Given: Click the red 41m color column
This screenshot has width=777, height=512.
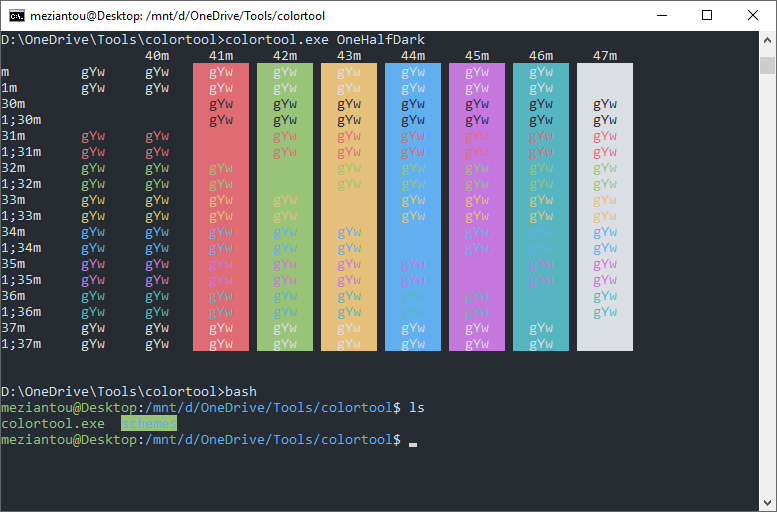Looking at the screenshot, I should click(220, 207).
